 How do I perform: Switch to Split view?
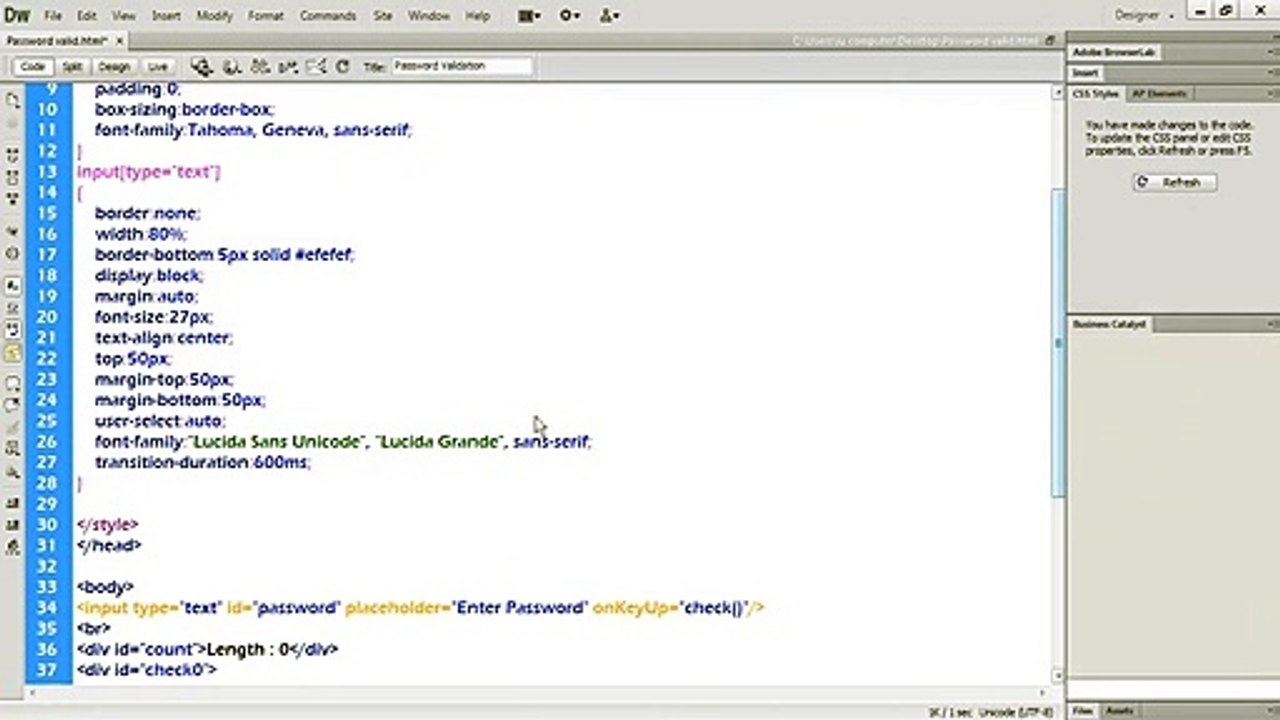click(x=72, y=67)
